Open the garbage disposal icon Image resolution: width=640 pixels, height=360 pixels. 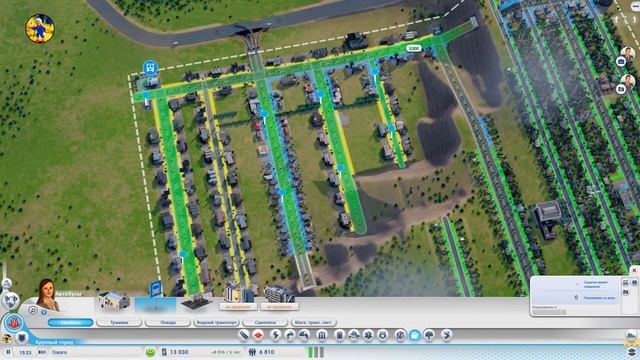pos(339,335)
